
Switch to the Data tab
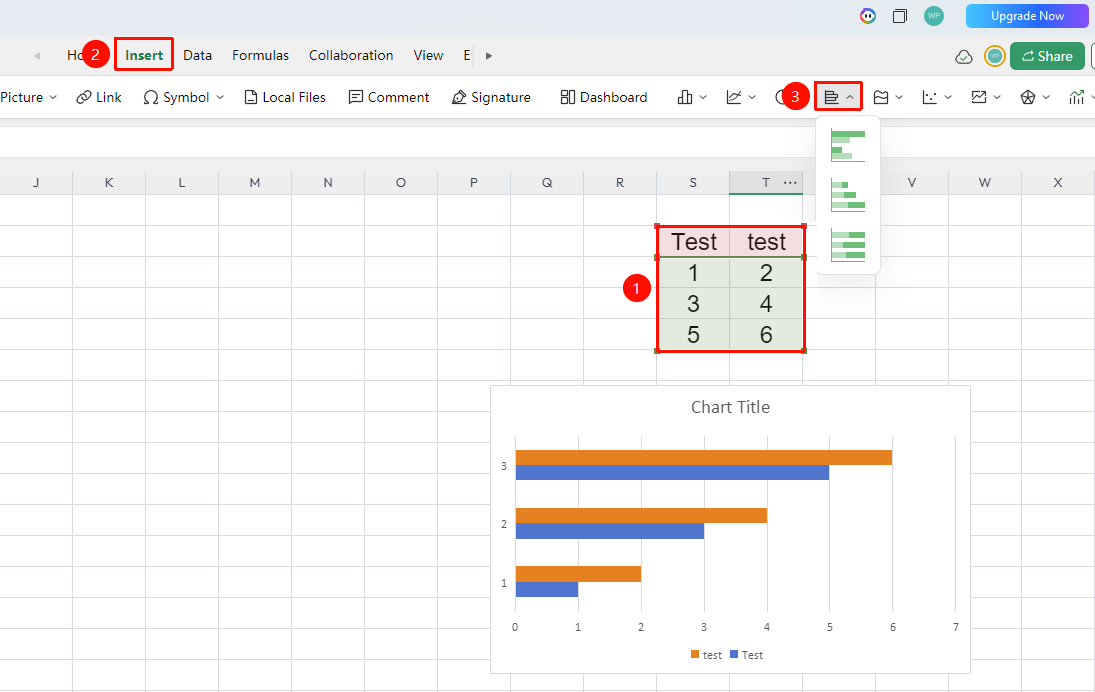[x=198, y=55]
